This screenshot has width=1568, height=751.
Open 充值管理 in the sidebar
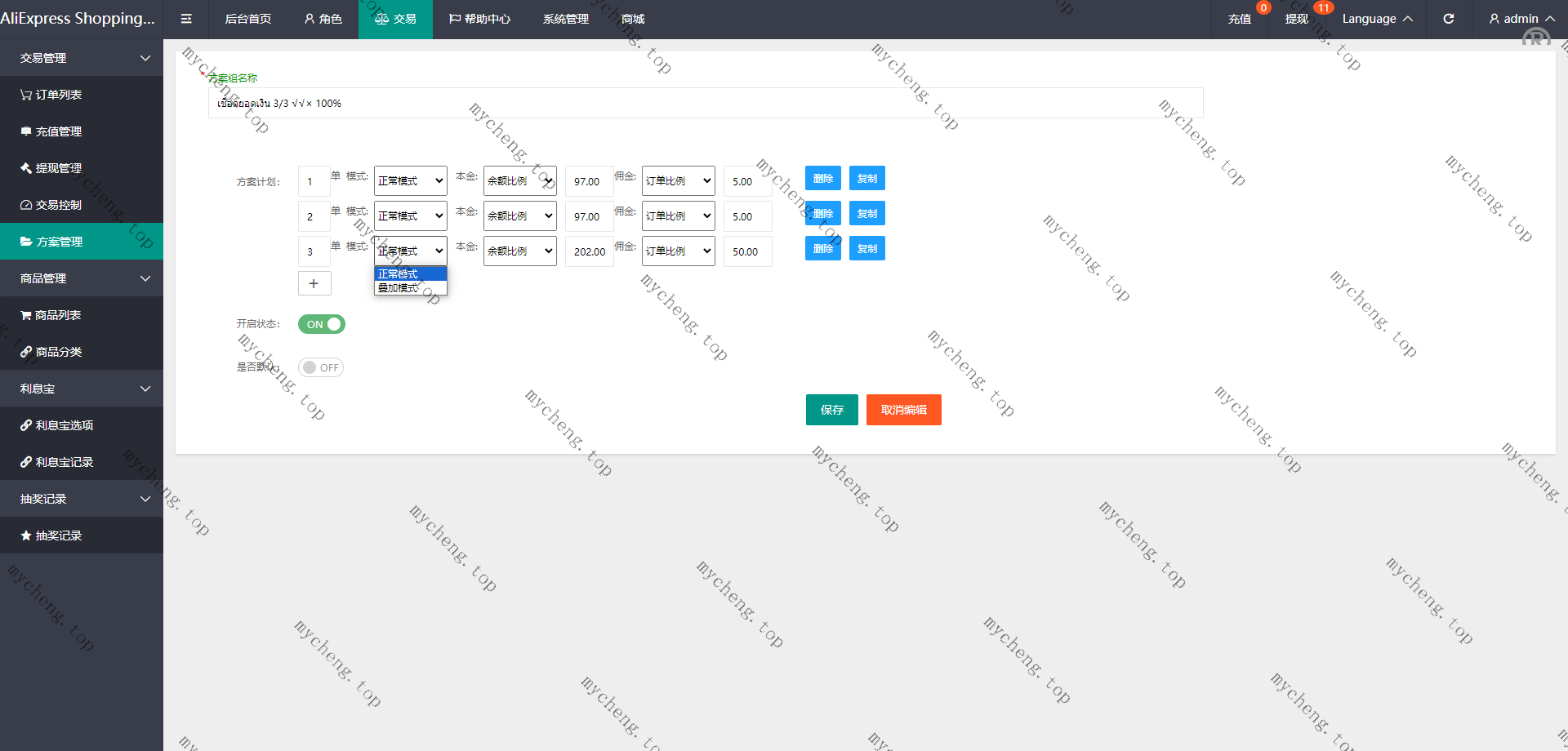[x=57, y=131]
